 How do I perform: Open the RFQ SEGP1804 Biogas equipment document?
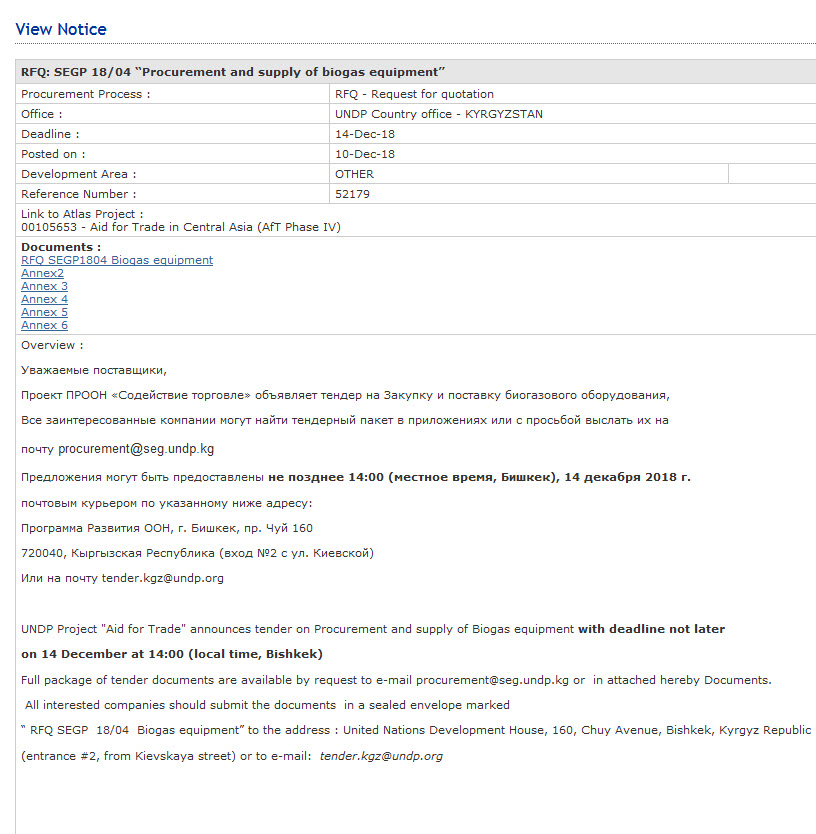(x=117, y=260)
